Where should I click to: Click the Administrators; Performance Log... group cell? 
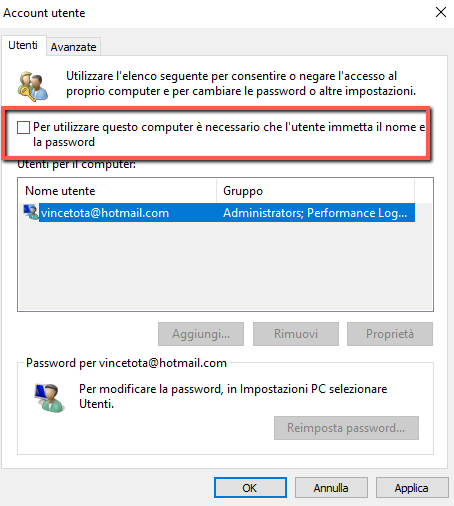pyautogui.click(x=315, y=213)
